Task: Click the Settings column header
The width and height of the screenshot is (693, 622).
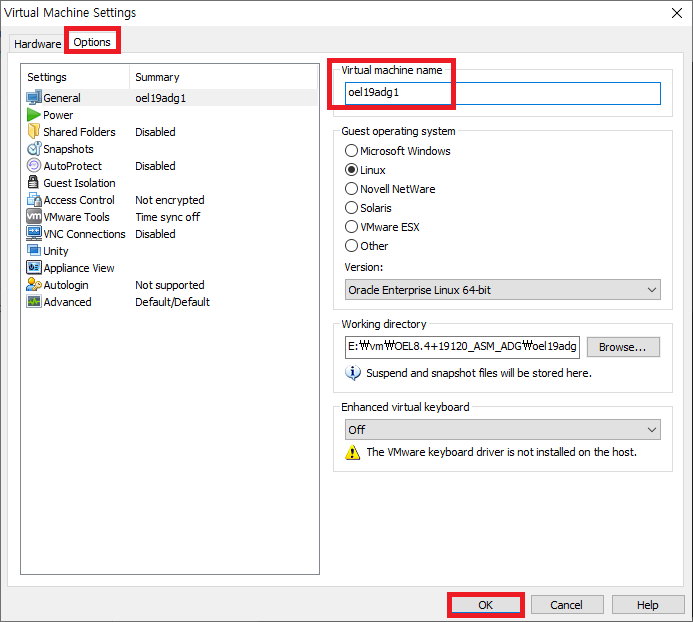Action: point(75,77)
